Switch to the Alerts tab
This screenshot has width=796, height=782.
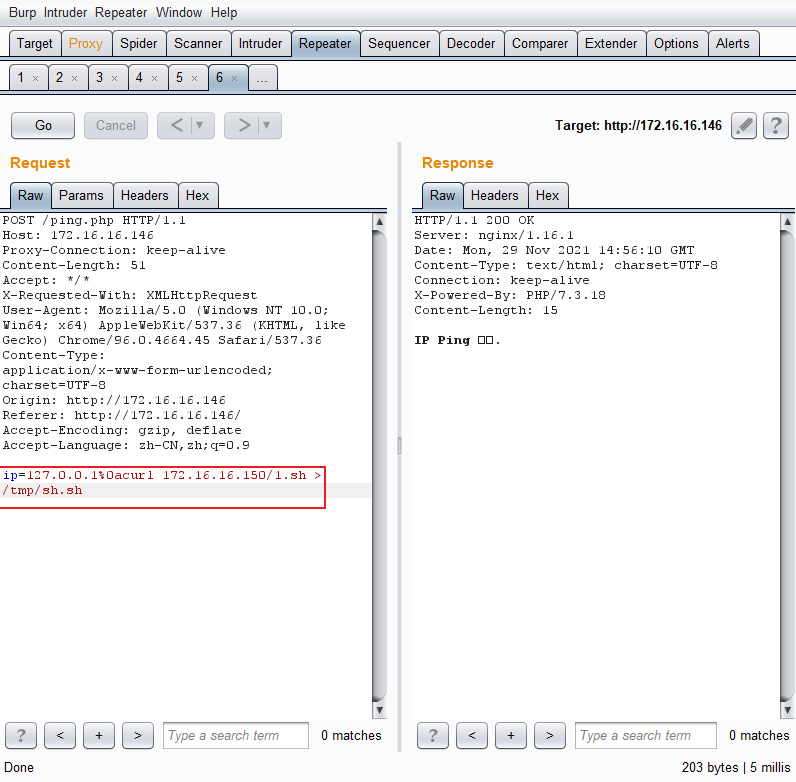[x=733, y=44]
